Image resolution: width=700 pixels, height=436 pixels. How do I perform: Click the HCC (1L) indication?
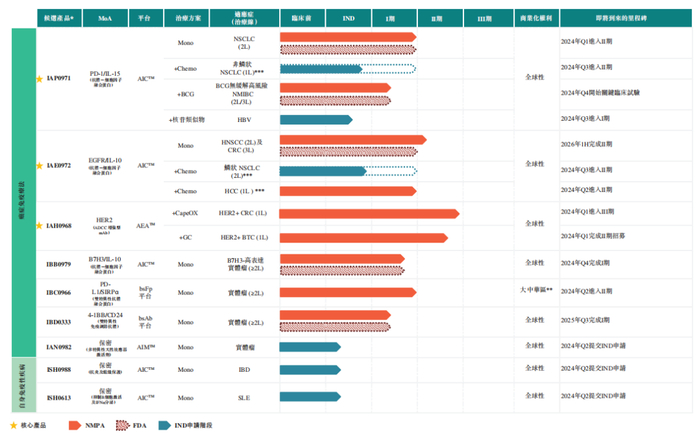pyautogui.click(x=244, y=191)
